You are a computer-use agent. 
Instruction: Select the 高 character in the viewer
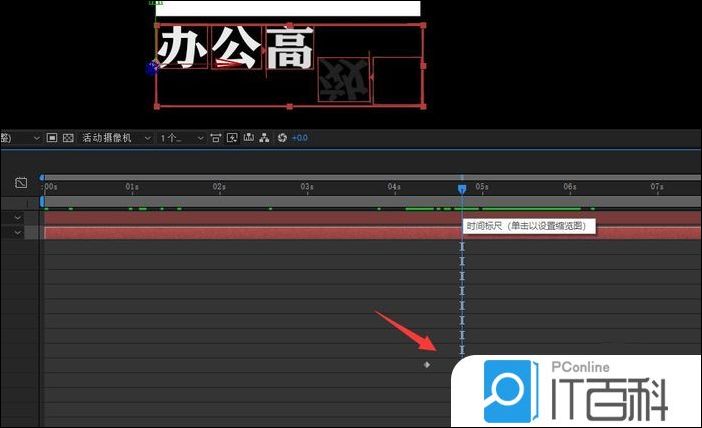[290, 48]
